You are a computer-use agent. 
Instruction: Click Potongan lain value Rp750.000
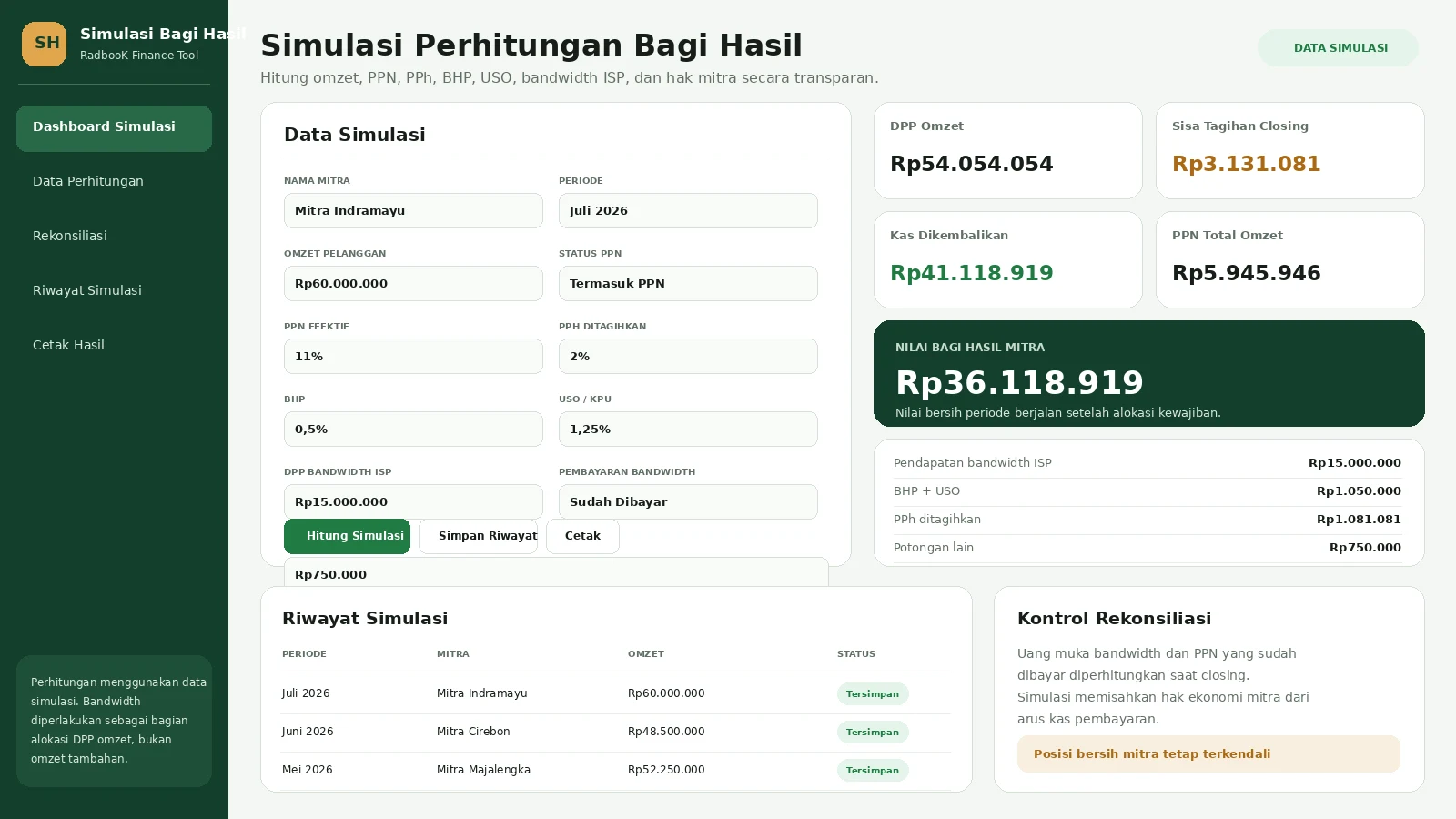click(x=1365, y=548)
